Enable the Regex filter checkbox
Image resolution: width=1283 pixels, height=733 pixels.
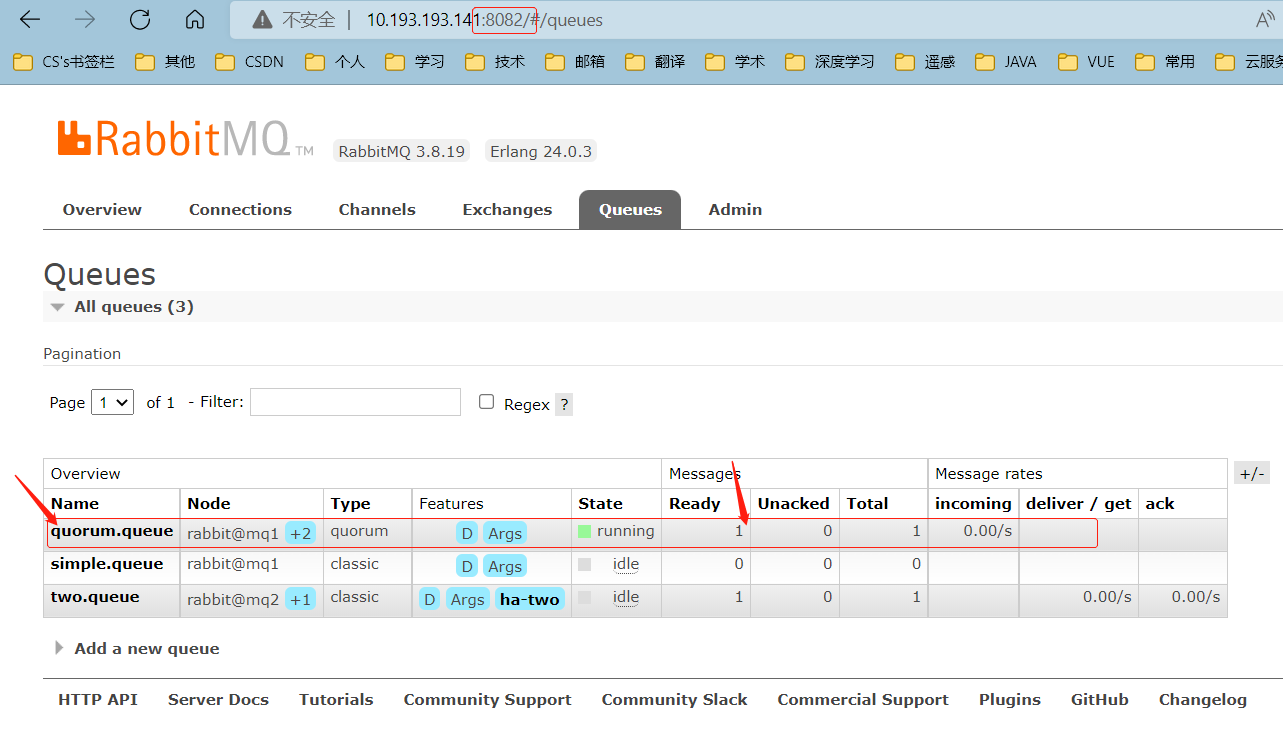pos(486,402)
